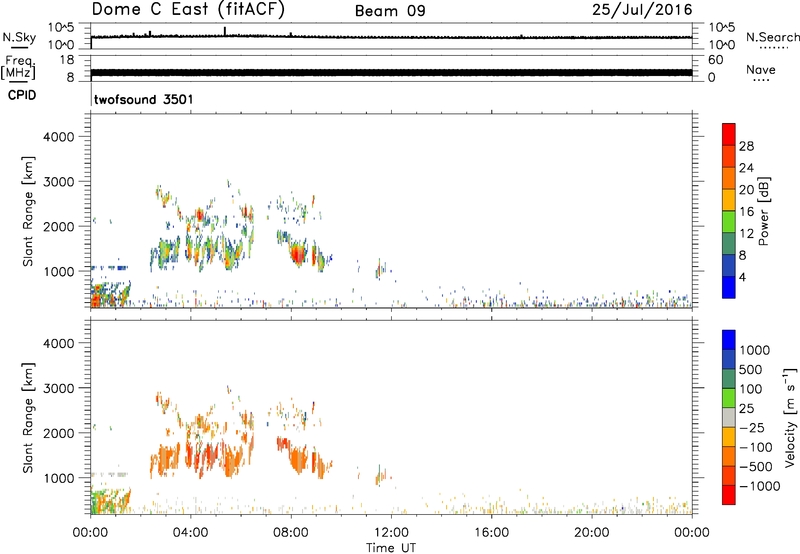Click the strong red echo near 08:00 in the power panel
This screenshot has height=554, width=800.
click(297, 255)
